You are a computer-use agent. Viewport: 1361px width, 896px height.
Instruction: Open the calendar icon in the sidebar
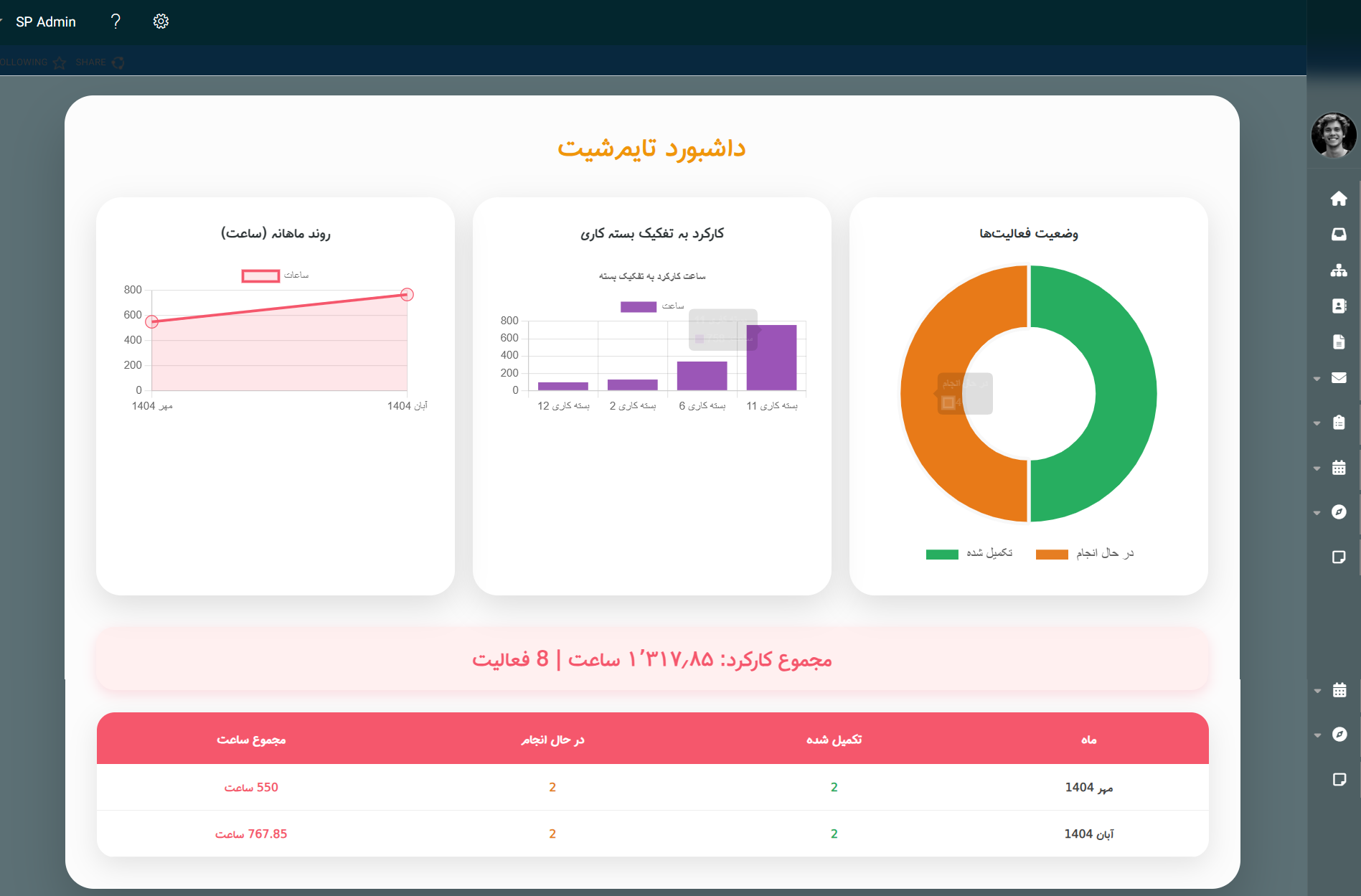[1339, 468]
